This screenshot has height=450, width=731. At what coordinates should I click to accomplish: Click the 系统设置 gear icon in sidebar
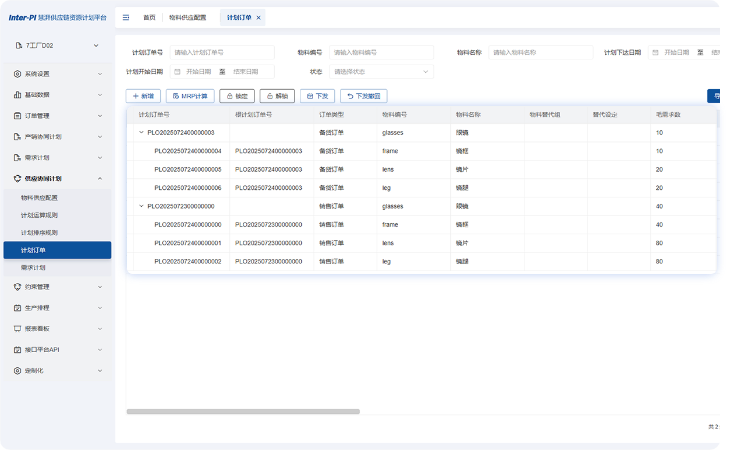[17, 74]
